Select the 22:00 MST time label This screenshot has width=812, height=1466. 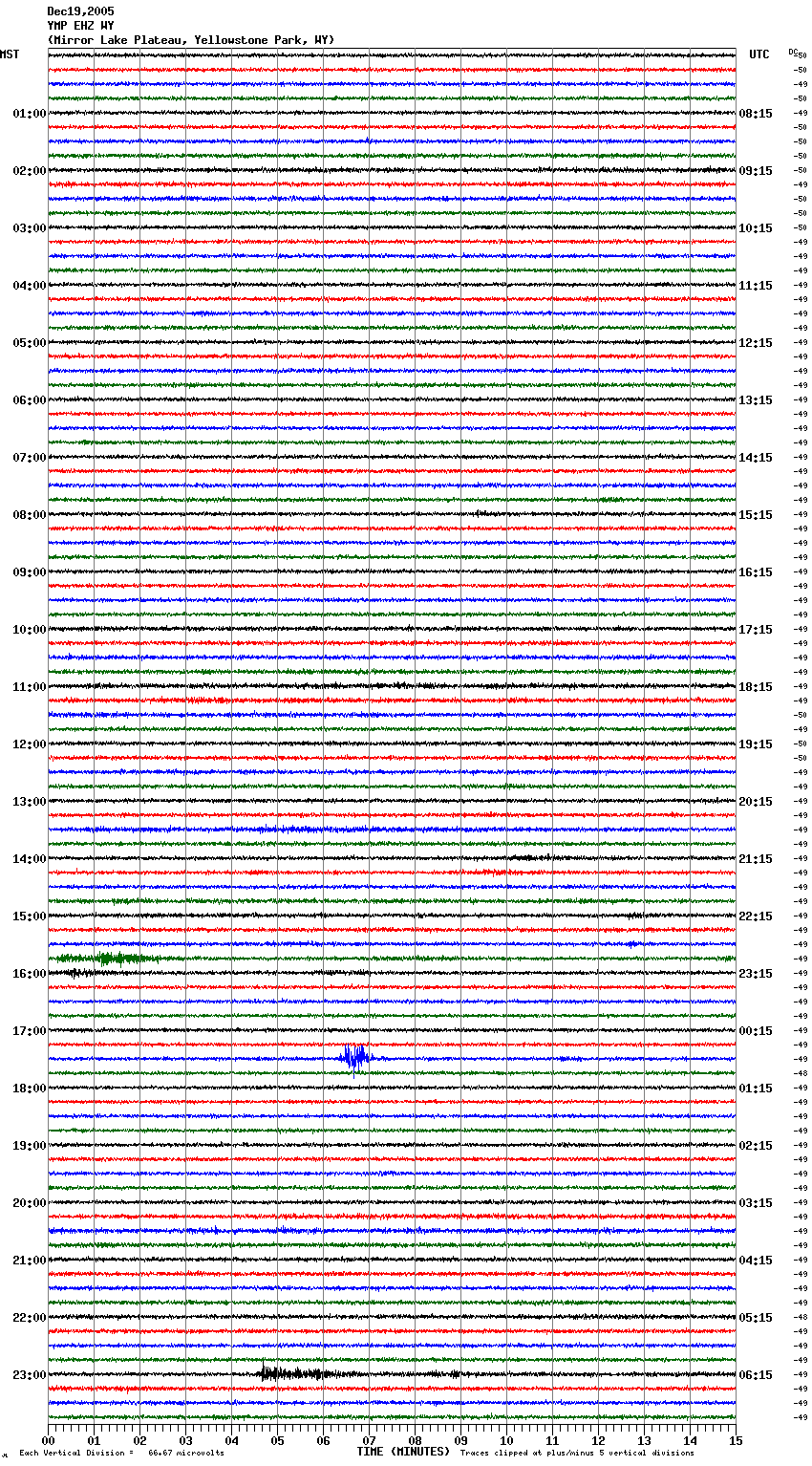(x=30, y=1318)
